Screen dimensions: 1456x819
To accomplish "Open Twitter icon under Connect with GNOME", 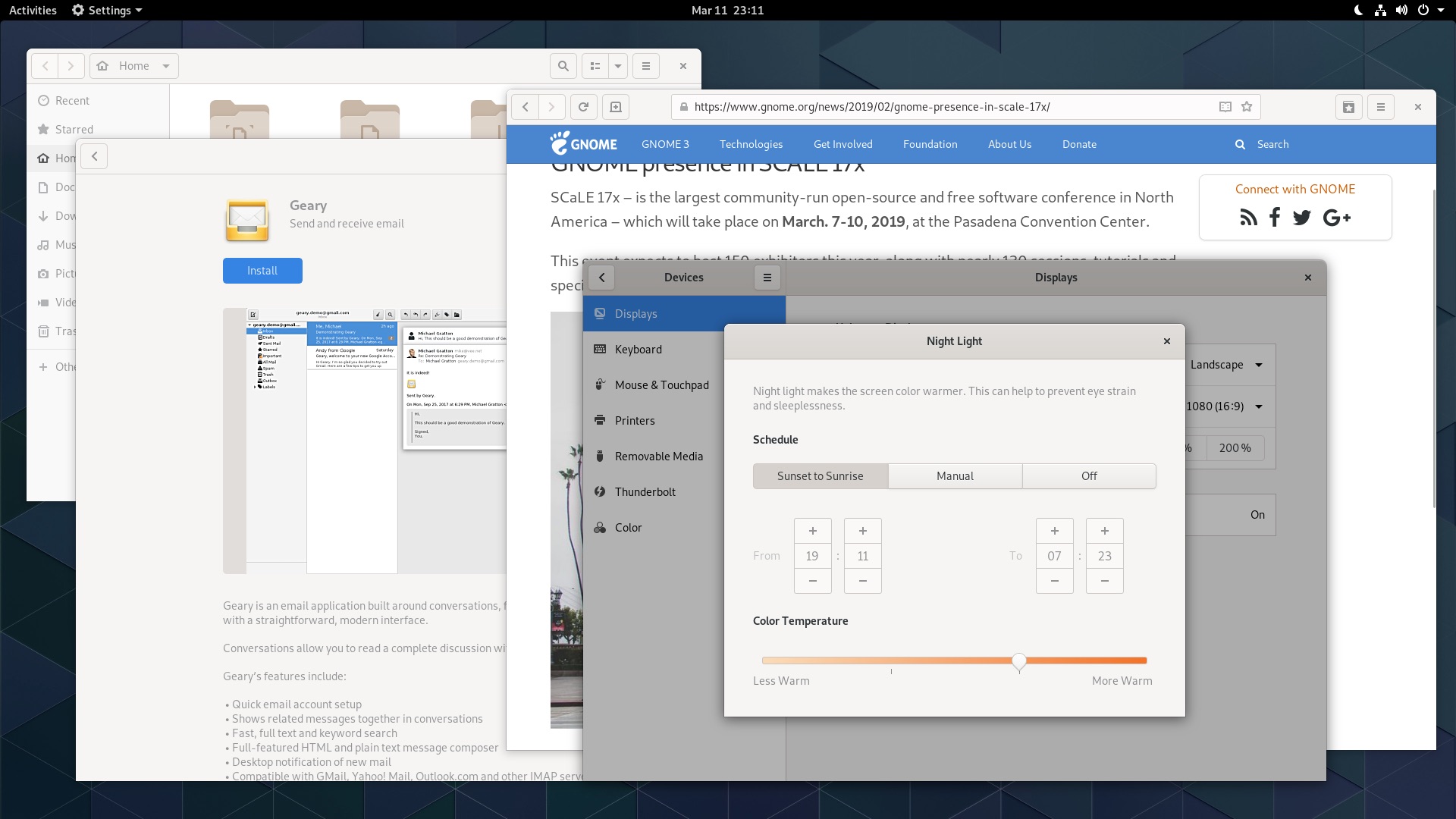I will pos(1302,218).
